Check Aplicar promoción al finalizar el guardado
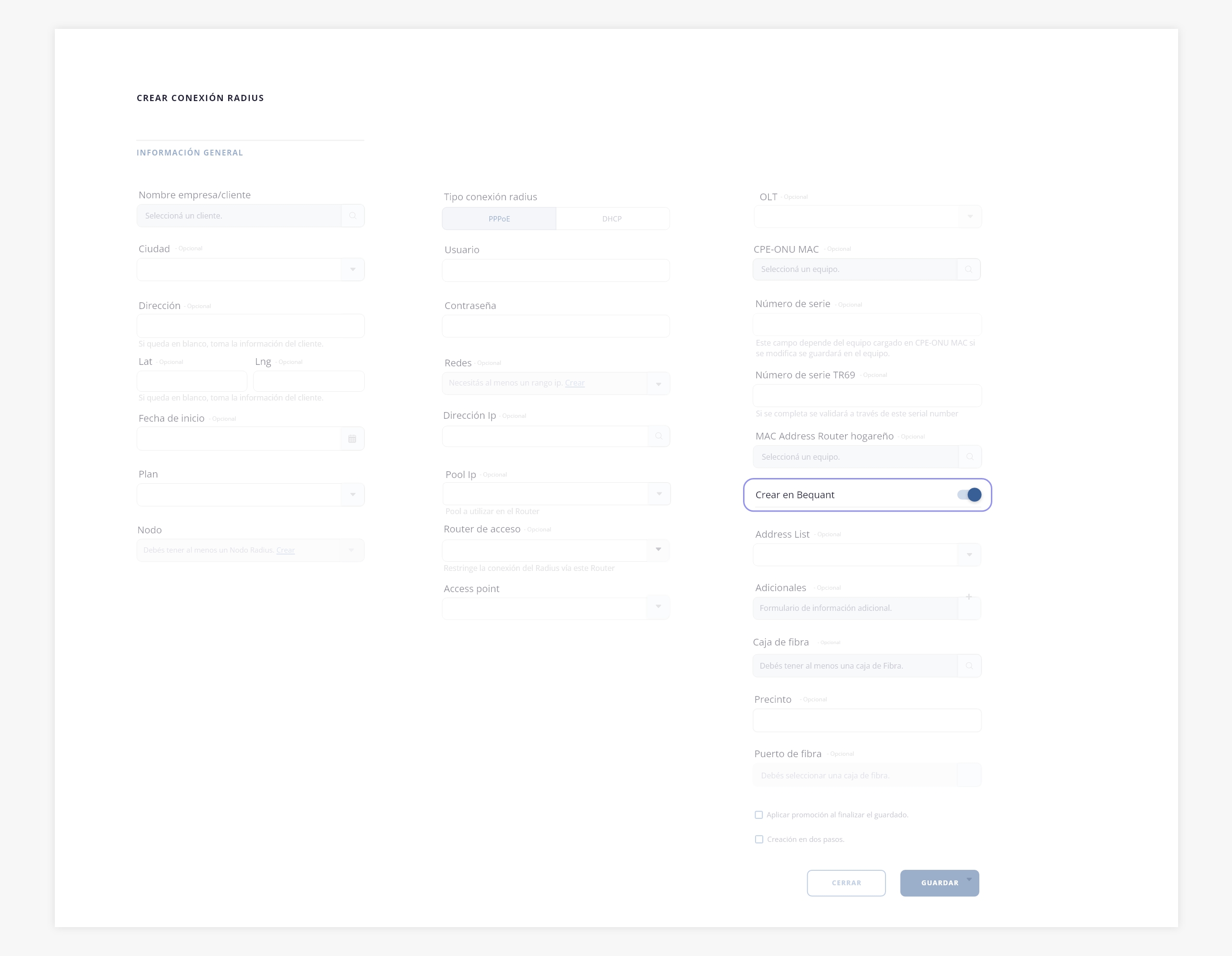This screenshot has width=1232, height=956. pos(759,815)
